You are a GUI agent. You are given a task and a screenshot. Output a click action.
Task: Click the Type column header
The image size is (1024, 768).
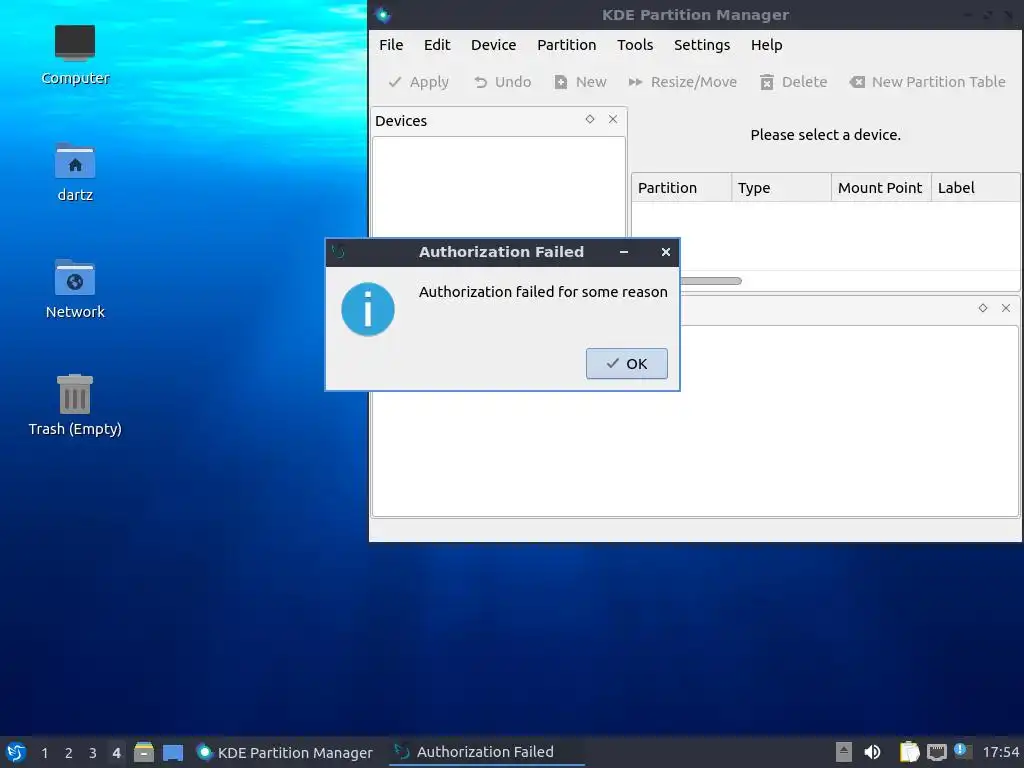coord(781,188)
